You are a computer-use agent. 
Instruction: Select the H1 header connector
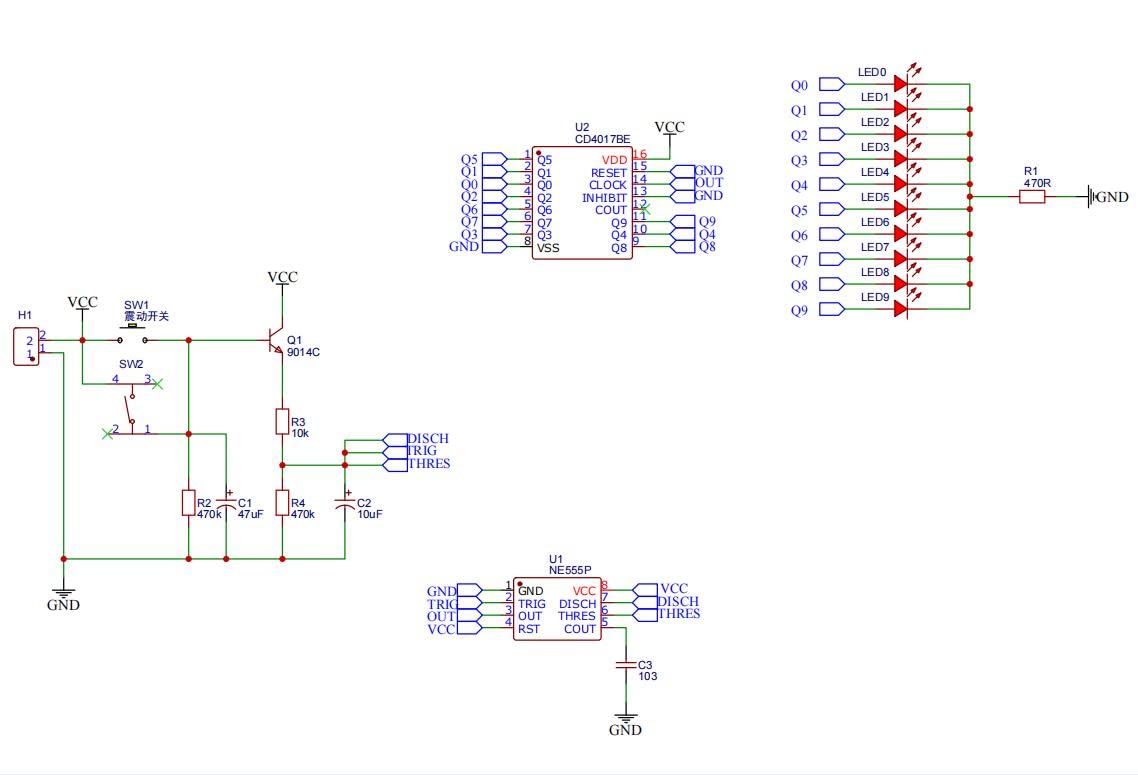tap(26, 347)
